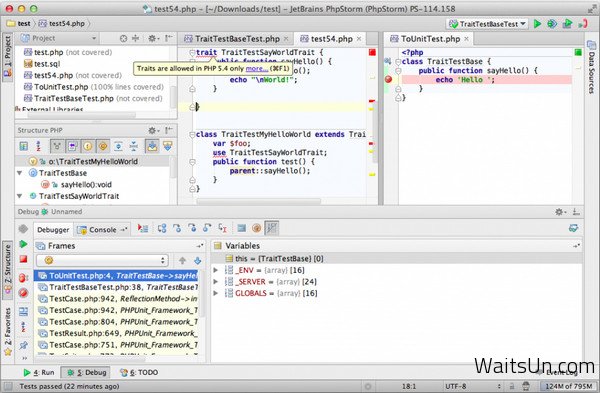Viewport: 600px width, 393px height.
Task: Click Collapse All in Structure toolbar
Action: (133, 146)
